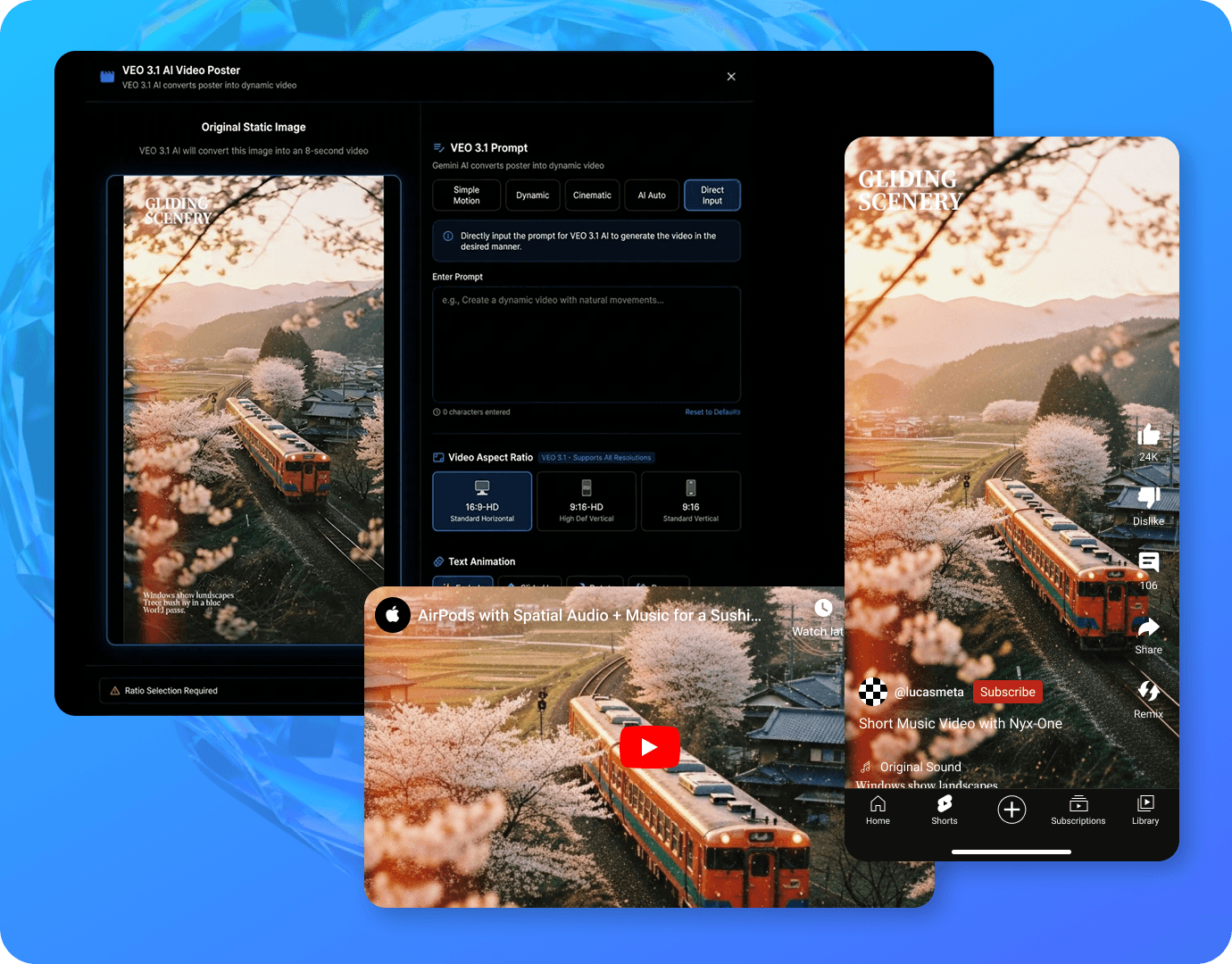Click the Enter Prompt text area
Screen dimensions: 1232x964
tap(587, 344)
